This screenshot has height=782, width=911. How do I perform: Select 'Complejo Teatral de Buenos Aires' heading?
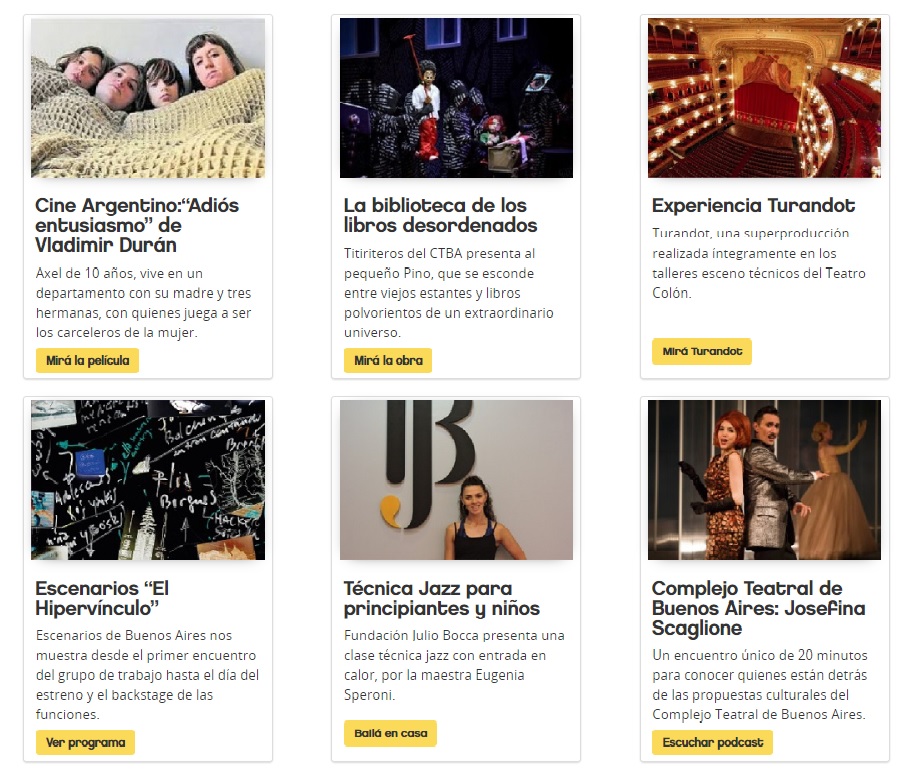coord(759,608)
